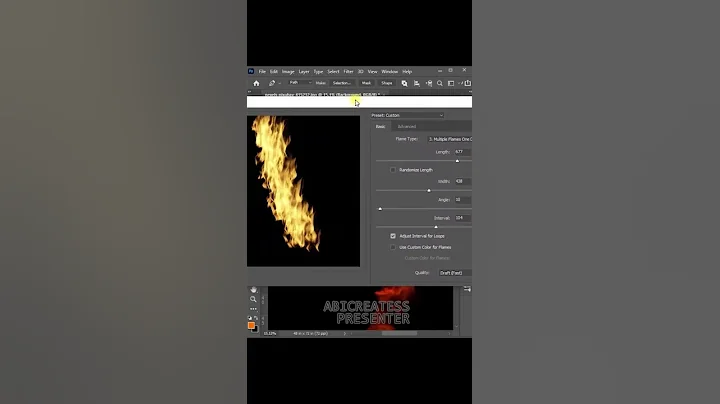Open the Select menu
The image size is (720, 404).
click(333, 72)
